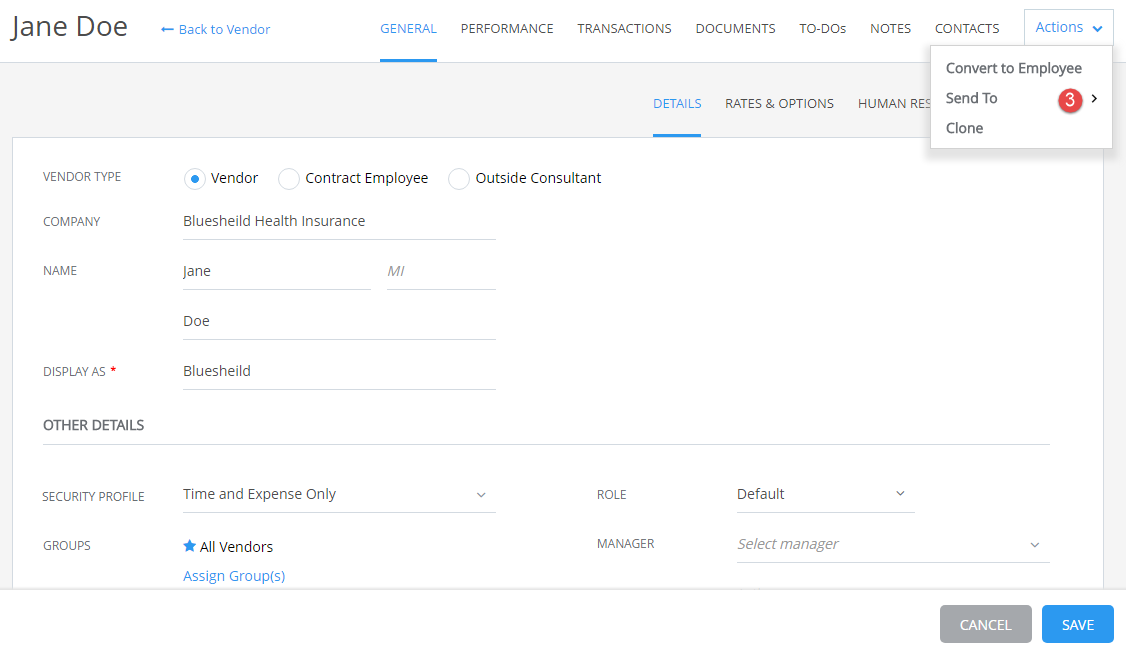Click the OTHER DETAILS section heading
The image size is (1126, 658).
93,425
